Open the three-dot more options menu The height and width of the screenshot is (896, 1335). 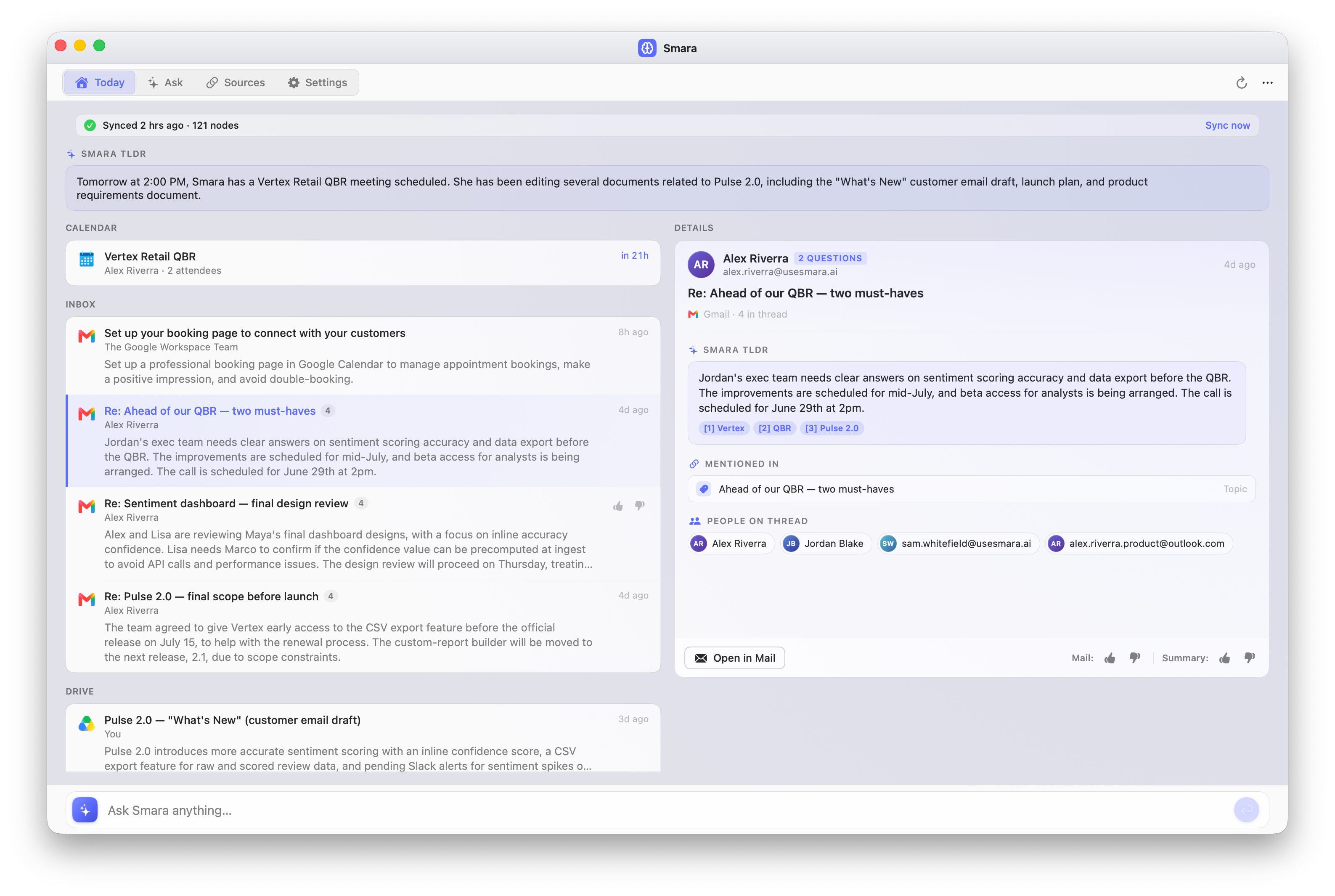tap(1267, 83)
